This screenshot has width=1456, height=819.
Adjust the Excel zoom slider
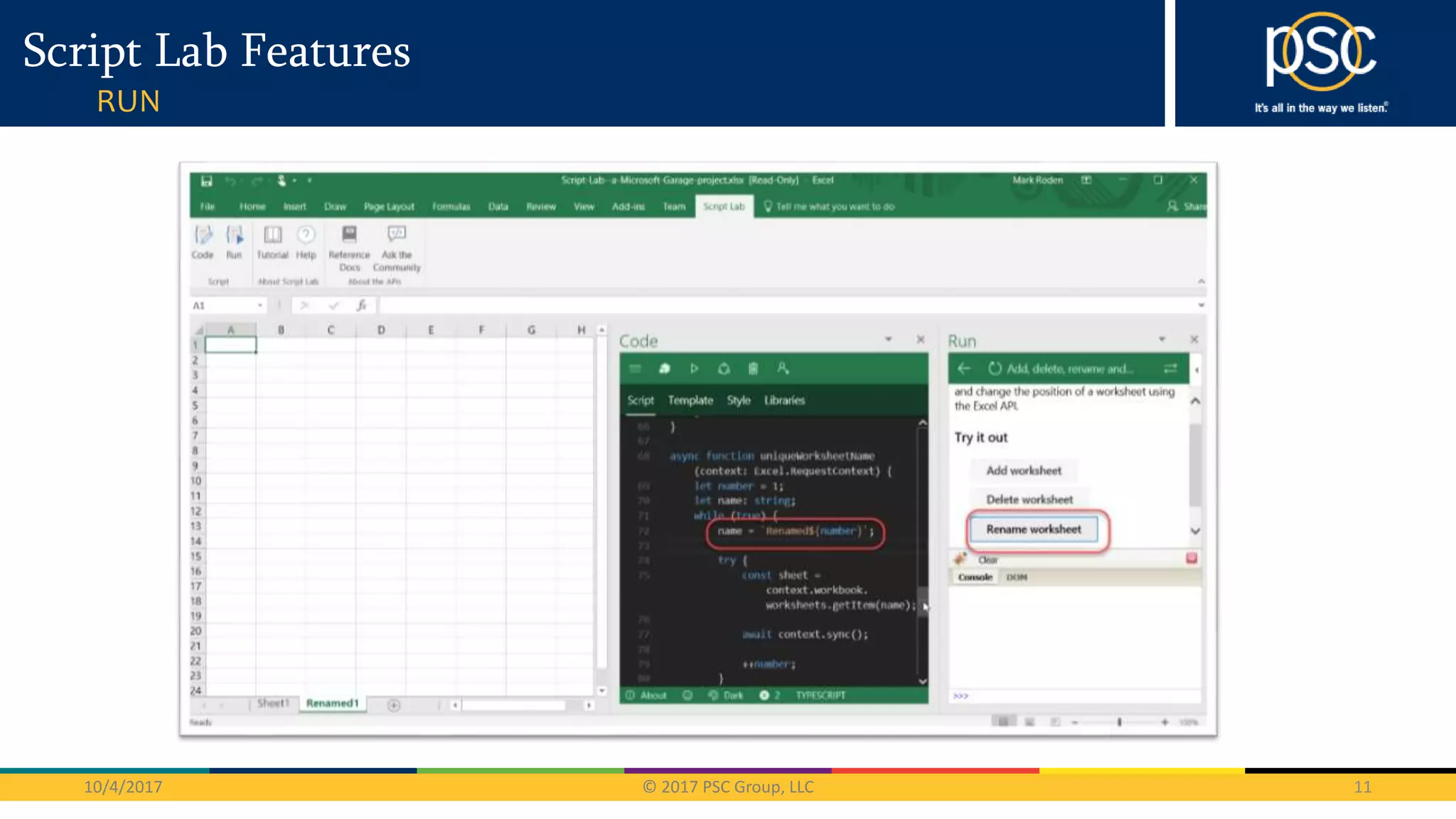click(1119, 722)
